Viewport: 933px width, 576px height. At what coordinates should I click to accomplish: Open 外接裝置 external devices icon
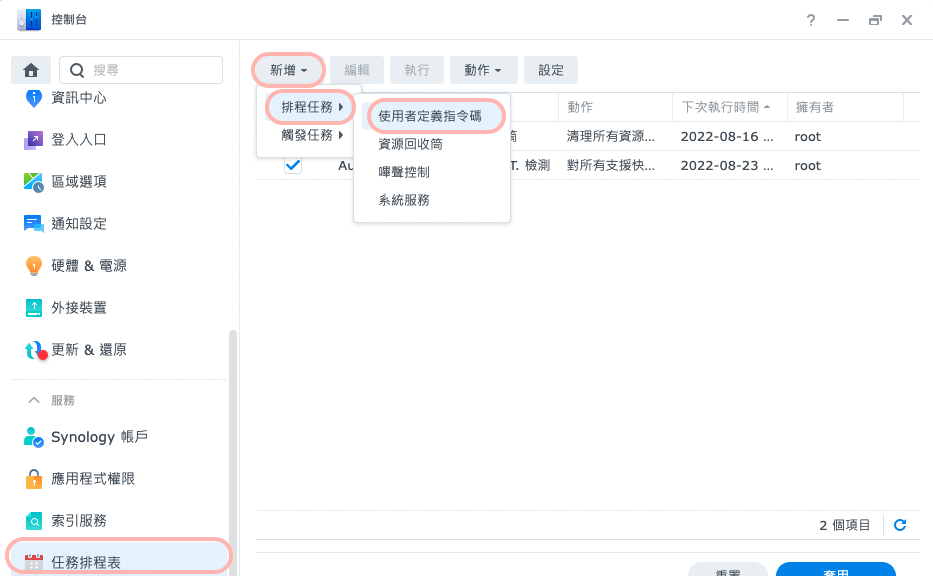click(34, 308)
